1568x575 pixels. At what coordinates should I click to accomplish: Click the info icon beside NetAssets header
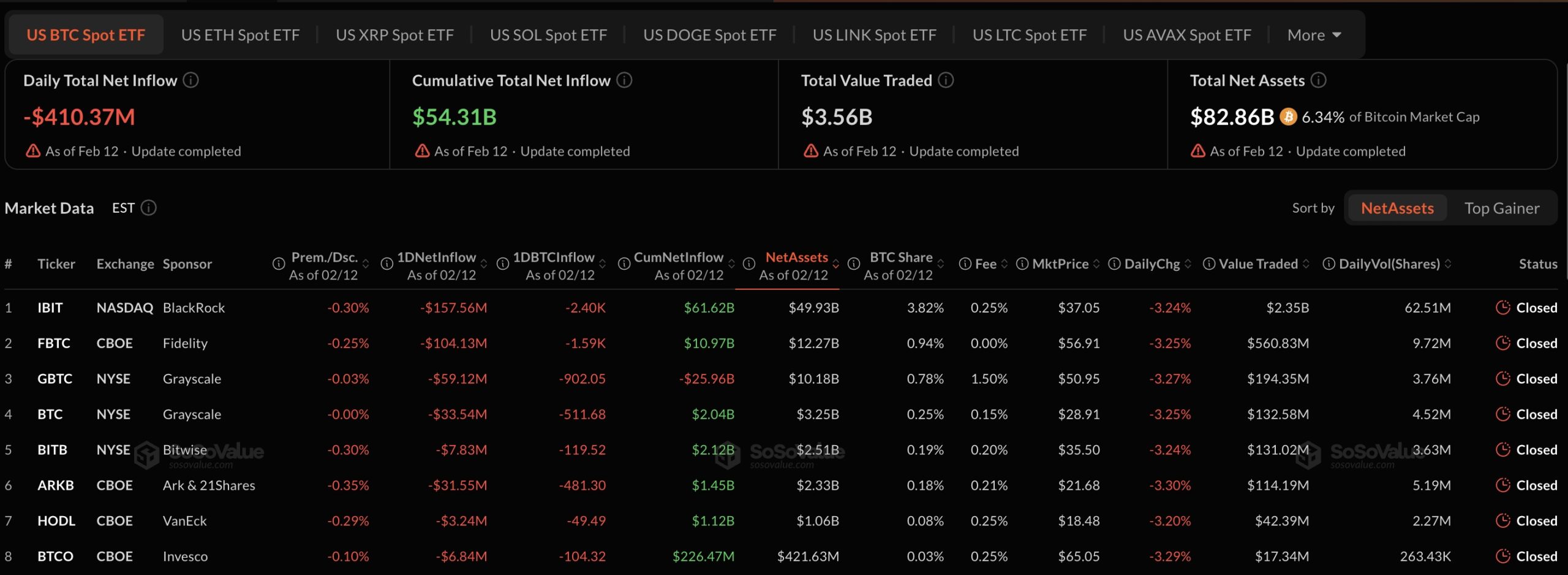pyautogui.click(x=748, y=264)
